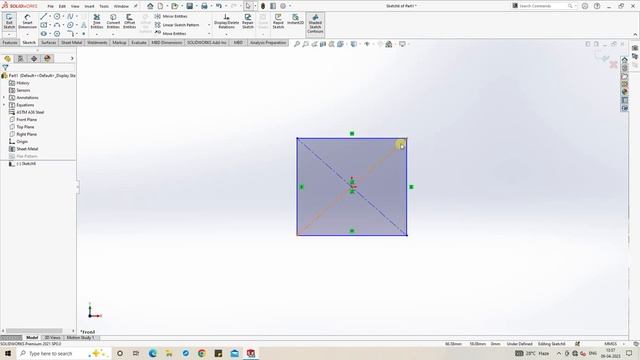Image resolution: width=640 pixels, height=360 pixels.
Task: Open the FeatureManager design tree tab
Action: [7, 59]
